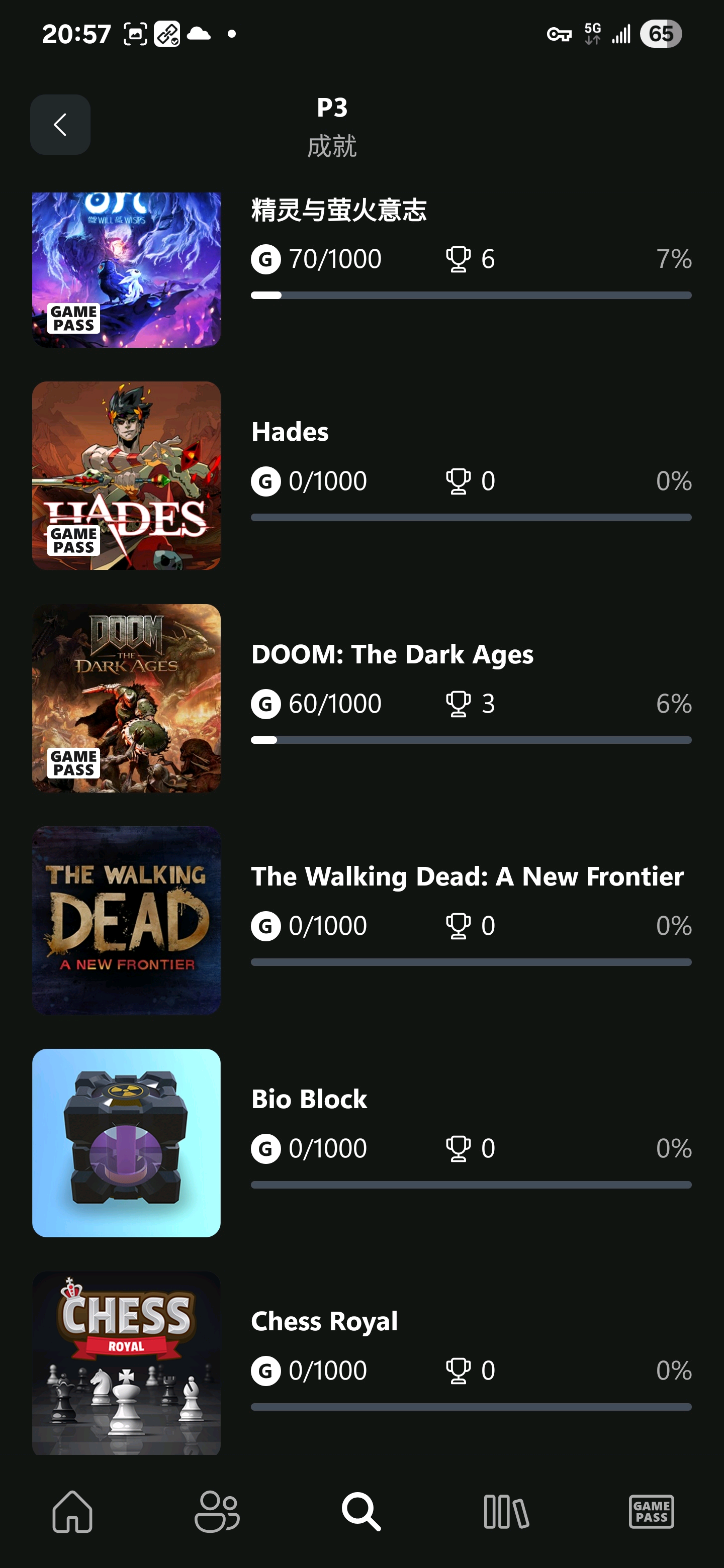Tap the Gamerscore icon for Hades
Screen dimensions: 724x1568
coord(266,481)
